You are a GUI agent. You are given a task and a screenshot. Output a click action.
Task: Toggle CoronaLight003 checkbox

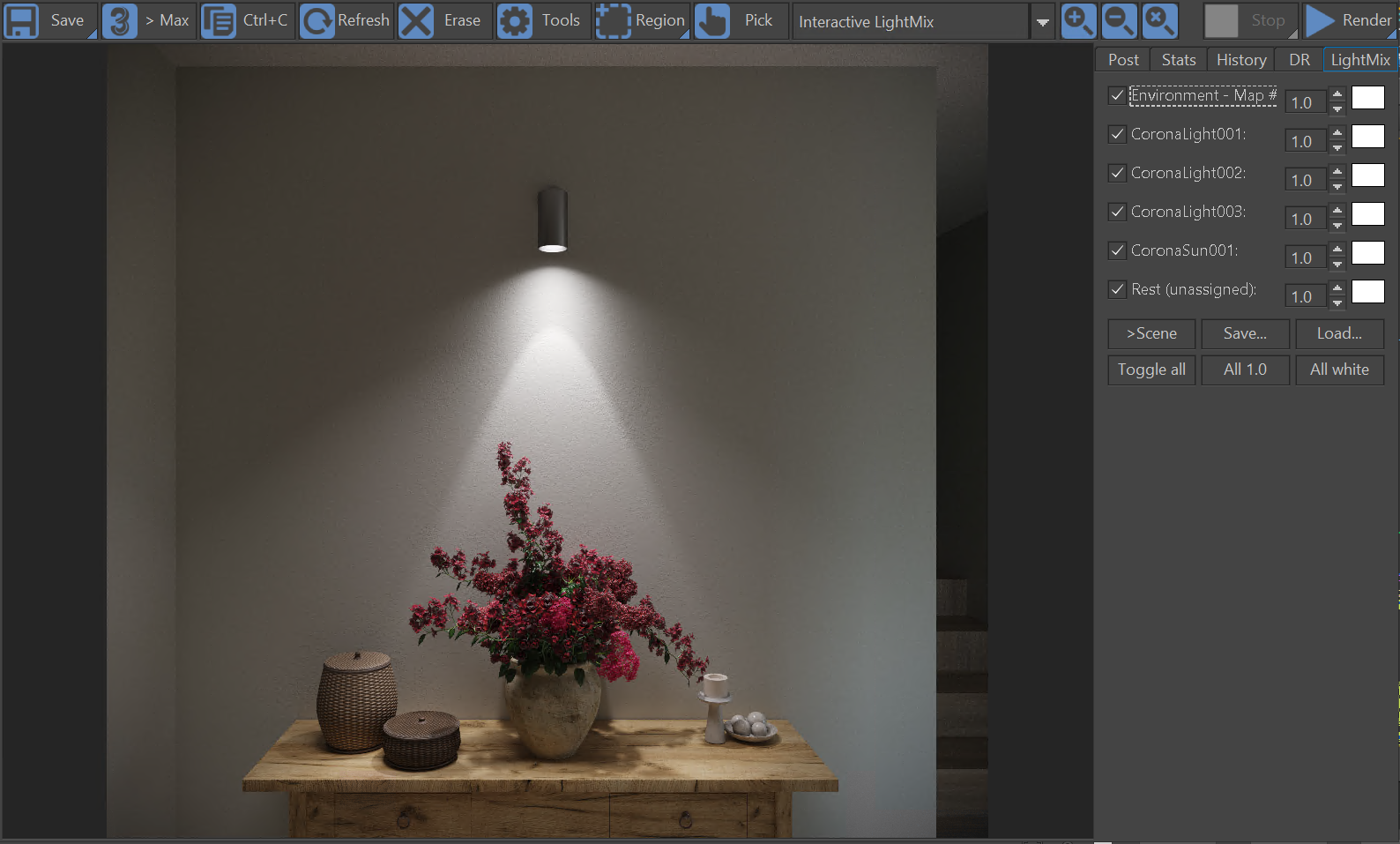[x=1117, y=212]
